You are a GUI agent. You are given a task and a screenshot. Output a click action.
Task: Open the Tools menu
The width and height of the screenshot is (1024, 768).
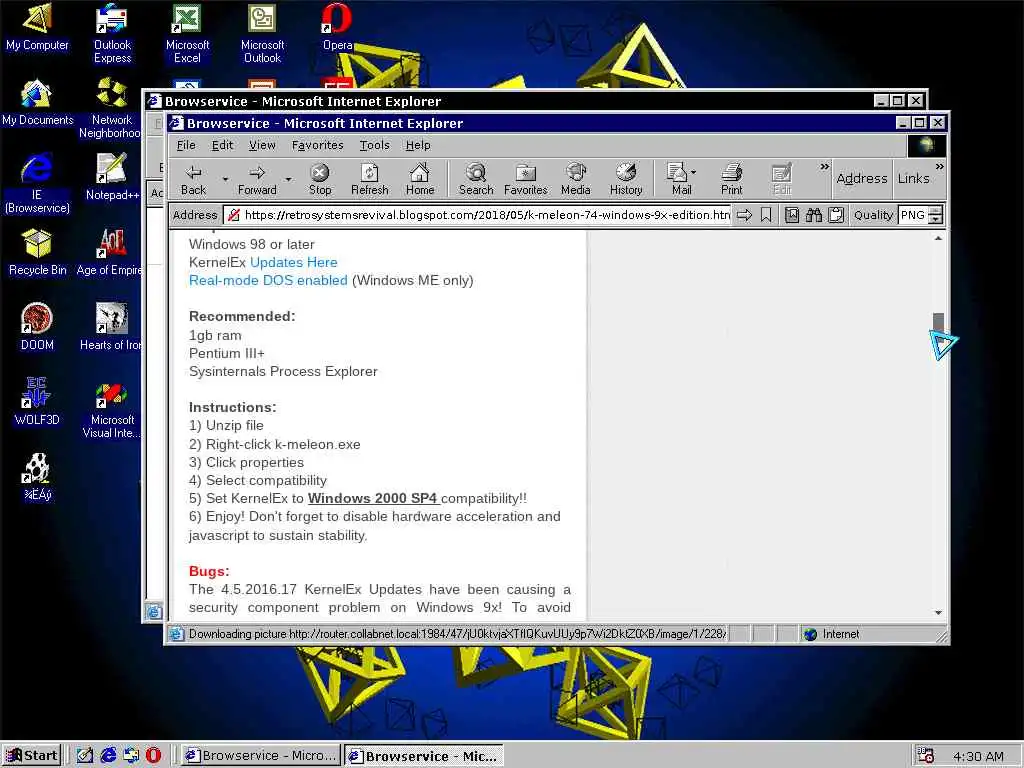tap(374, 145)
